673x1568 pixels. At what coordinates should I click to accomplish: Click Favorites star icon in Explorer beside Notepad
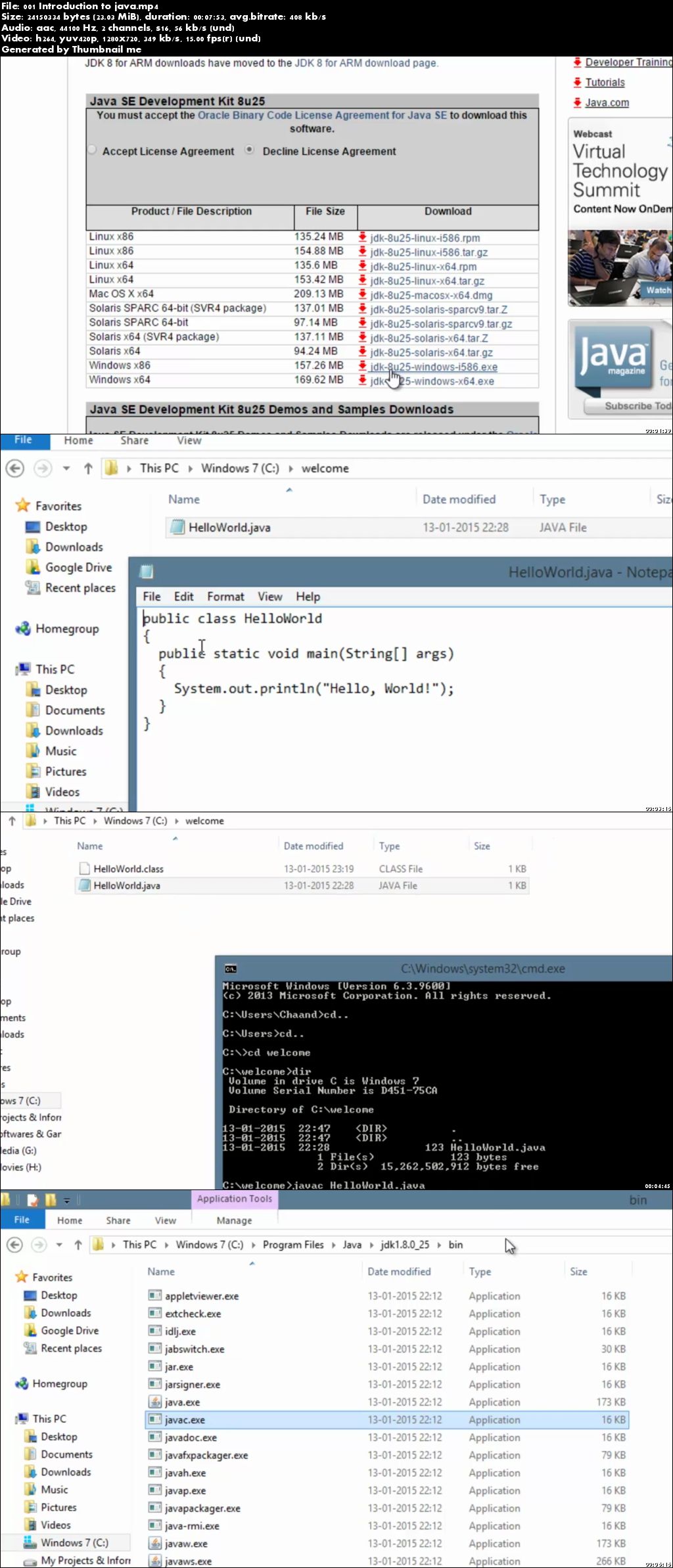coord(23,505)
